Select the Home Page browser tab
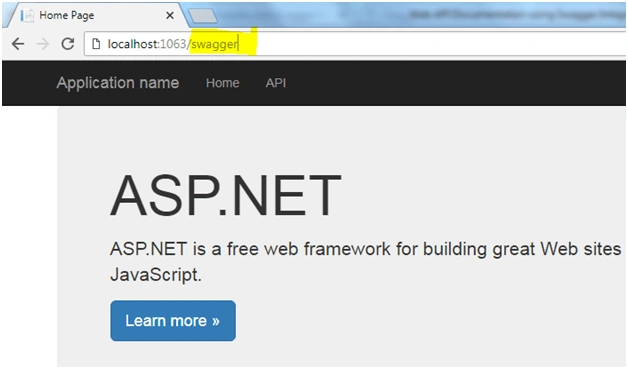Screen dimensions: 628x369 point(95,15)
